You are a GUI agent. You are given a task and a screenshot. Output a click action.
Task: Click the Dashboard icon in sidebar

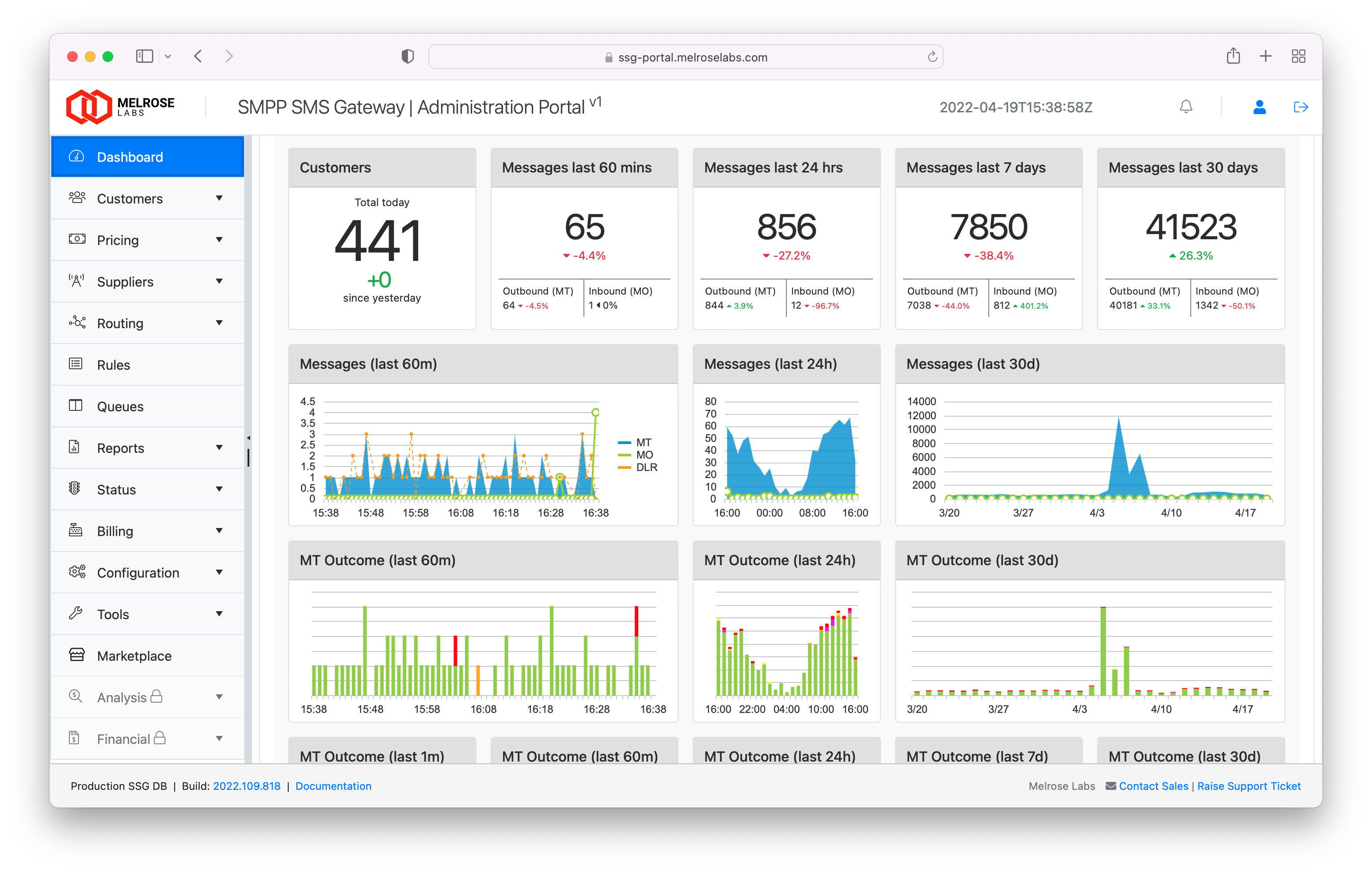[x=79, y=156]
